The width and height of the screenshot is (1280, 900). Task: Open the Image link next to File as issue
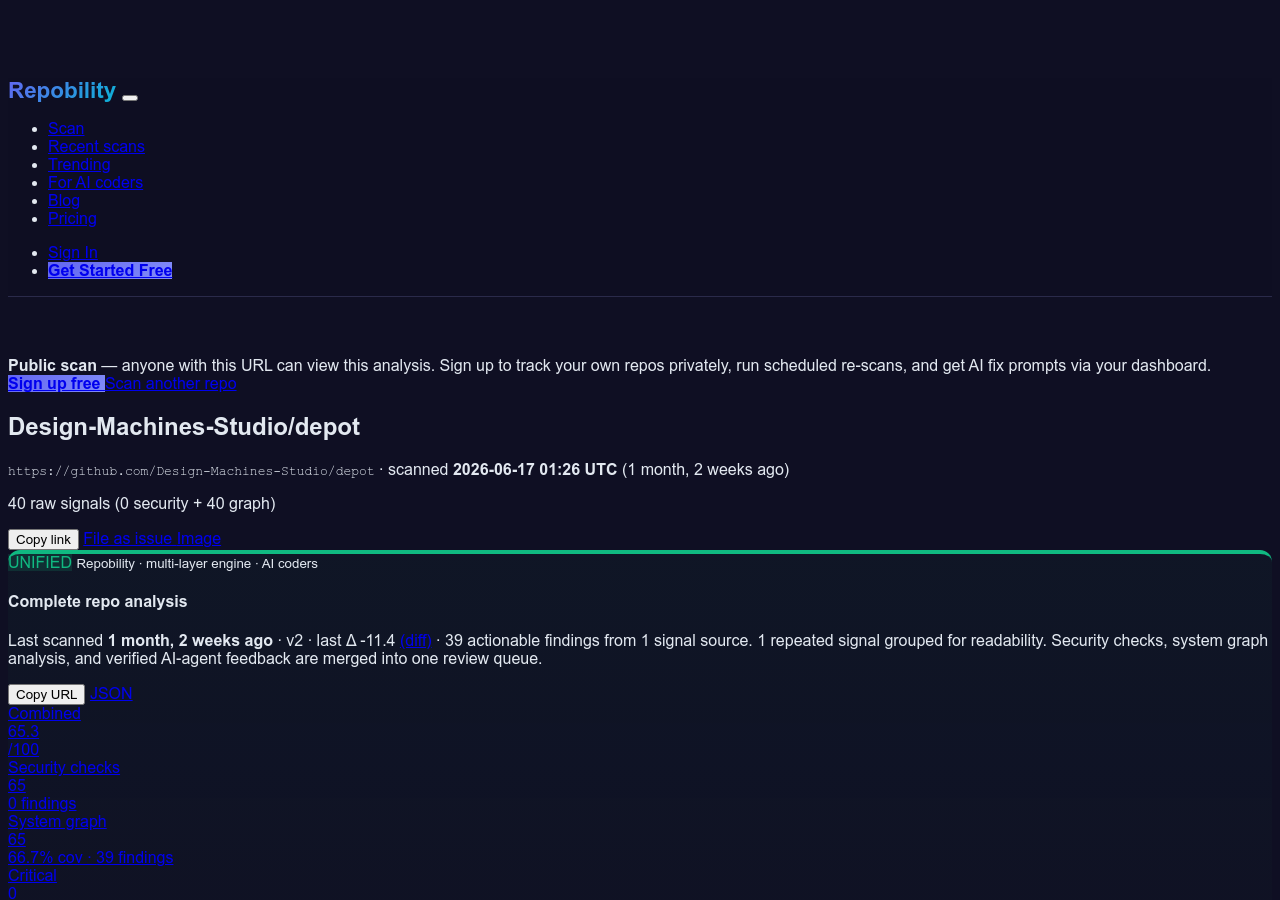click(199, 538)
